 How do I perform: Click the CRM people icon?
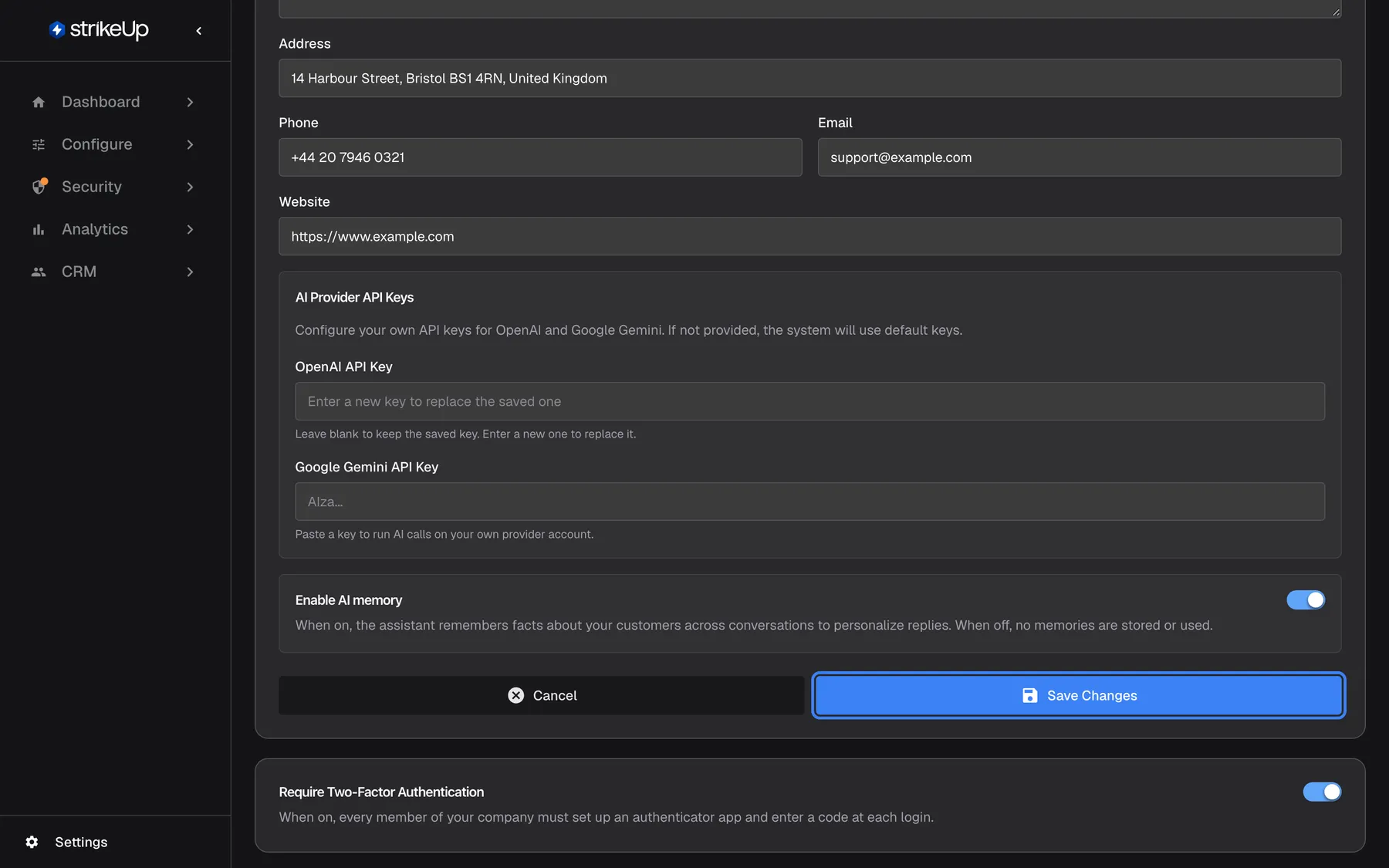tap(39, 272)
